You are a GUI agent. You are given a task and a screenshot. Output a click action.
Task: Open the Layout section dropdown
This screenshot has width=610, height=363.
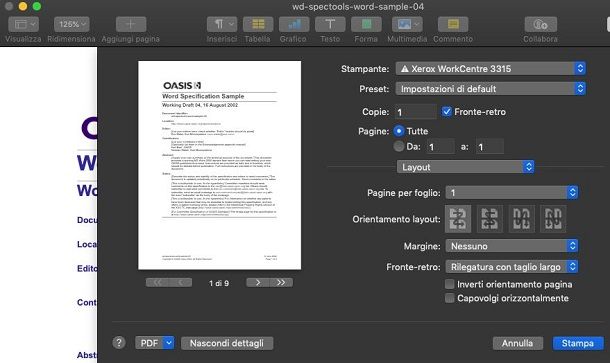[466, 167]
